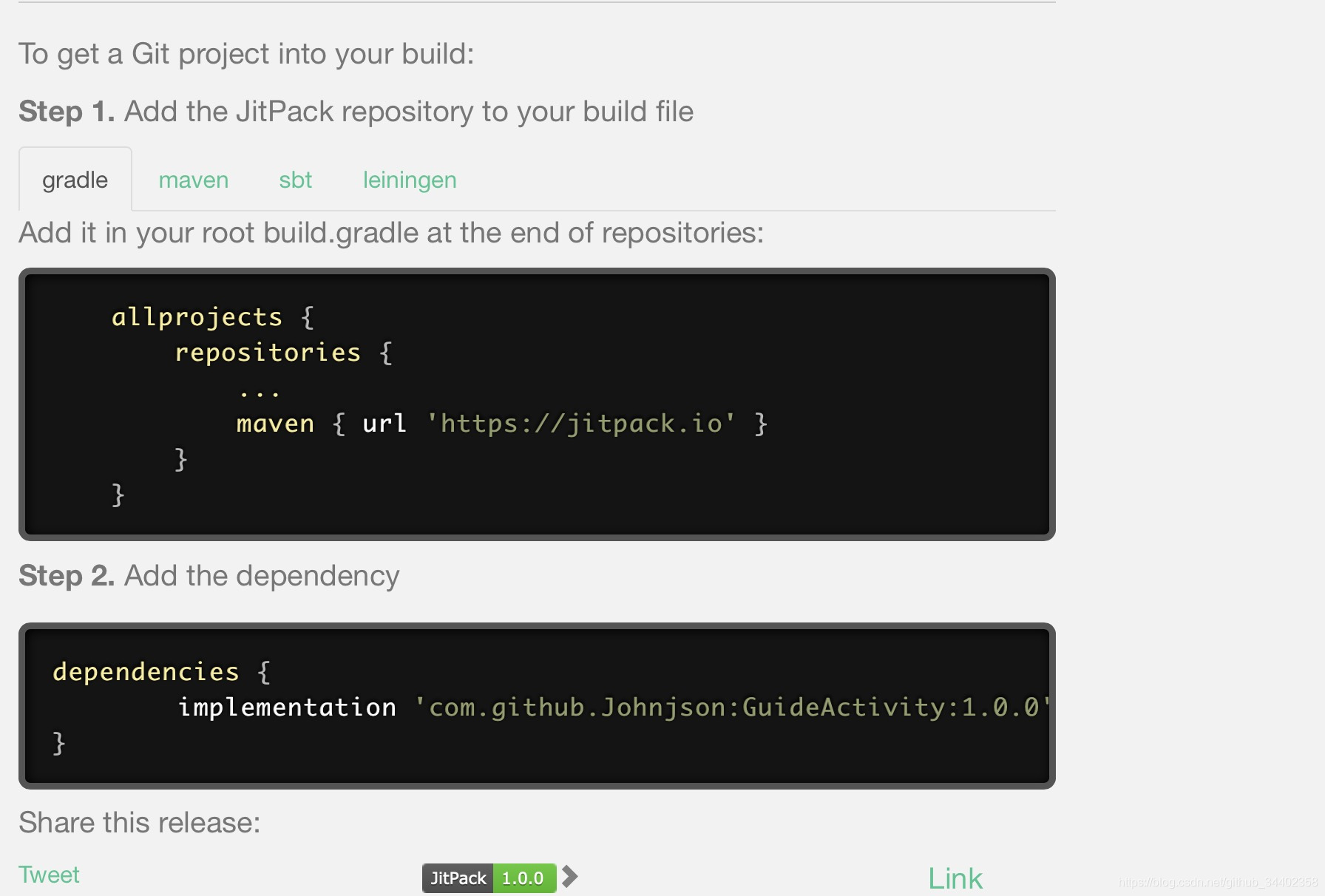Screen dimensions: 1325x896
Task: Click the JitPack 1.0.0 badge
Action: tap(489, 878)
